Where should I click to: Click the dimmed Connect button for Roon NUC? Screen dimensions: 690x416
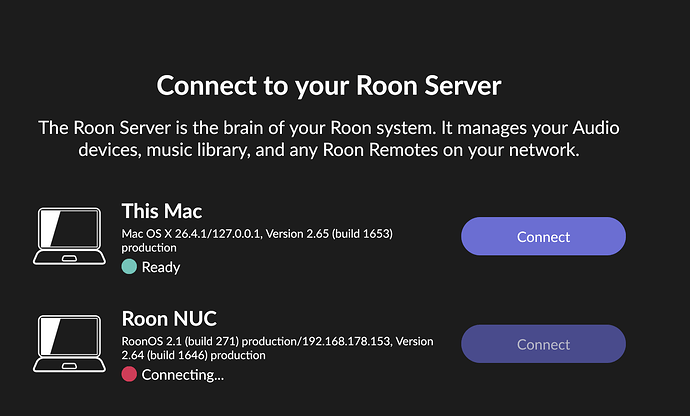[x=543, y=344]
